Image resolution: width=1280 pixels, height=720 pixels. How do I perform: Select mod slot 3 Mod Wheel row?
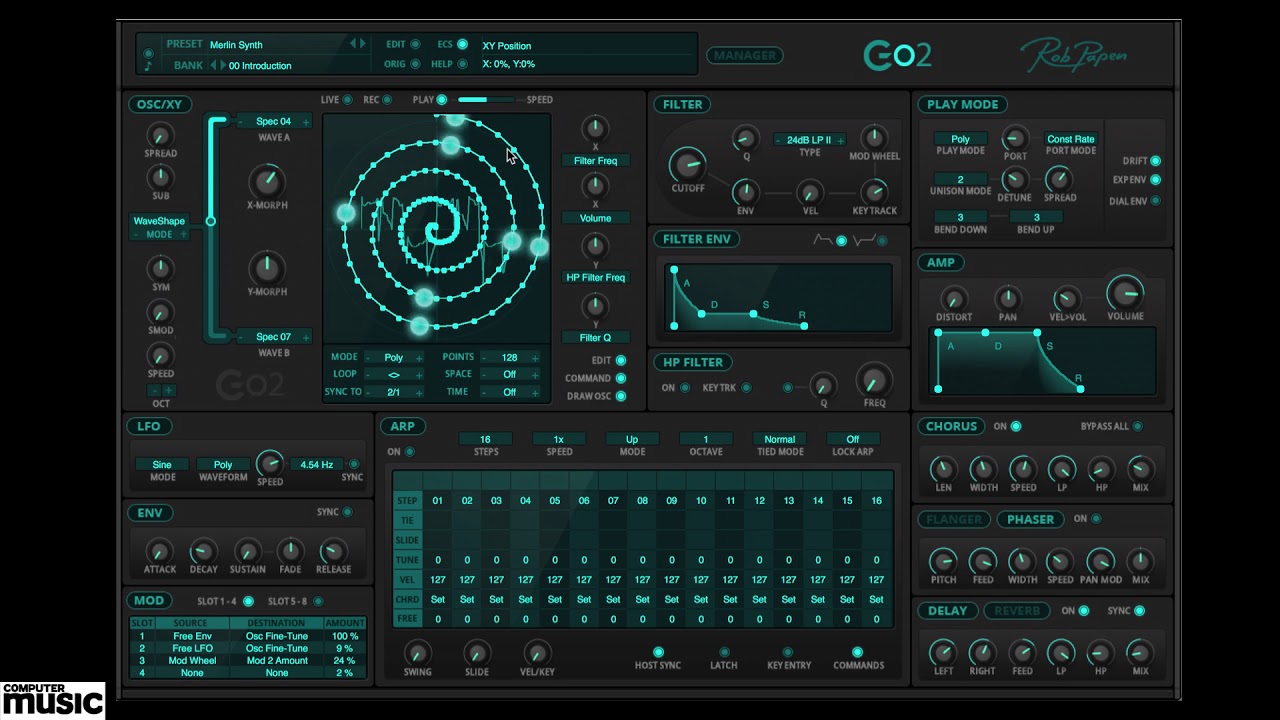click(248, 660)
